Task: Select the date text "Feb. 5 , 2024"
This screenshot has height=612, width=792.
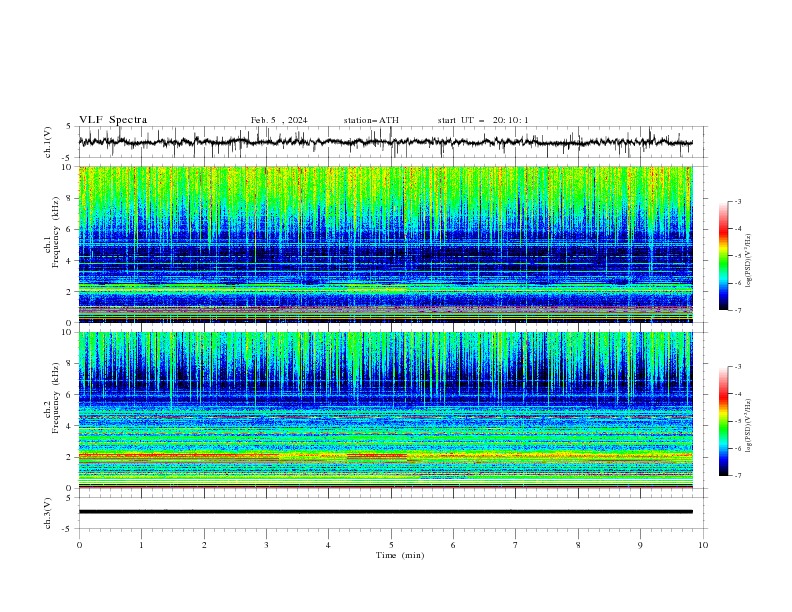Action: pyautogui.click(x=279, y=120)
